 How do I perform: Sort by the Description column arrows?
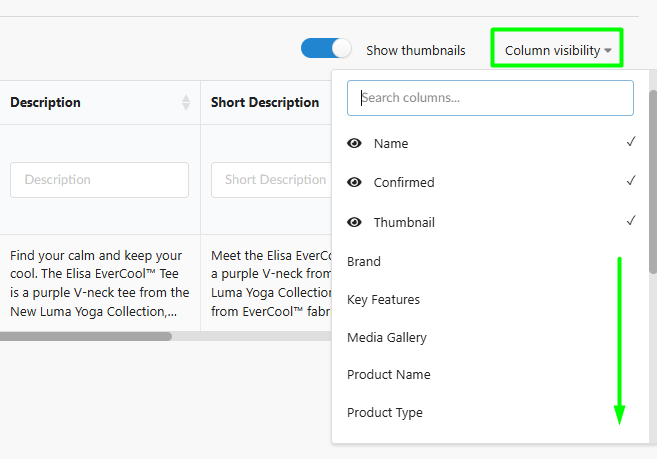click(186, 102)
